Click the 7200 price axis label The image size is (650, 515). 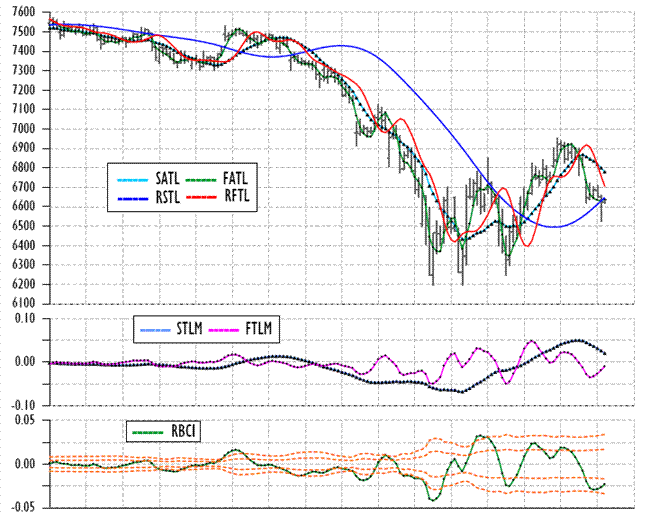[x=24, y=90]
